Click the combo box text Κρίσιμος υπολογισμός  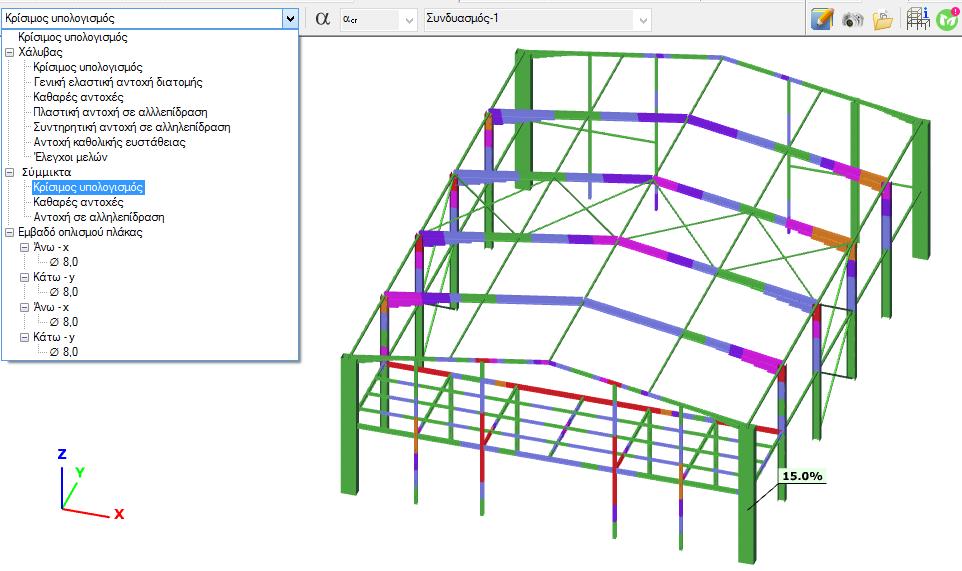60,18
